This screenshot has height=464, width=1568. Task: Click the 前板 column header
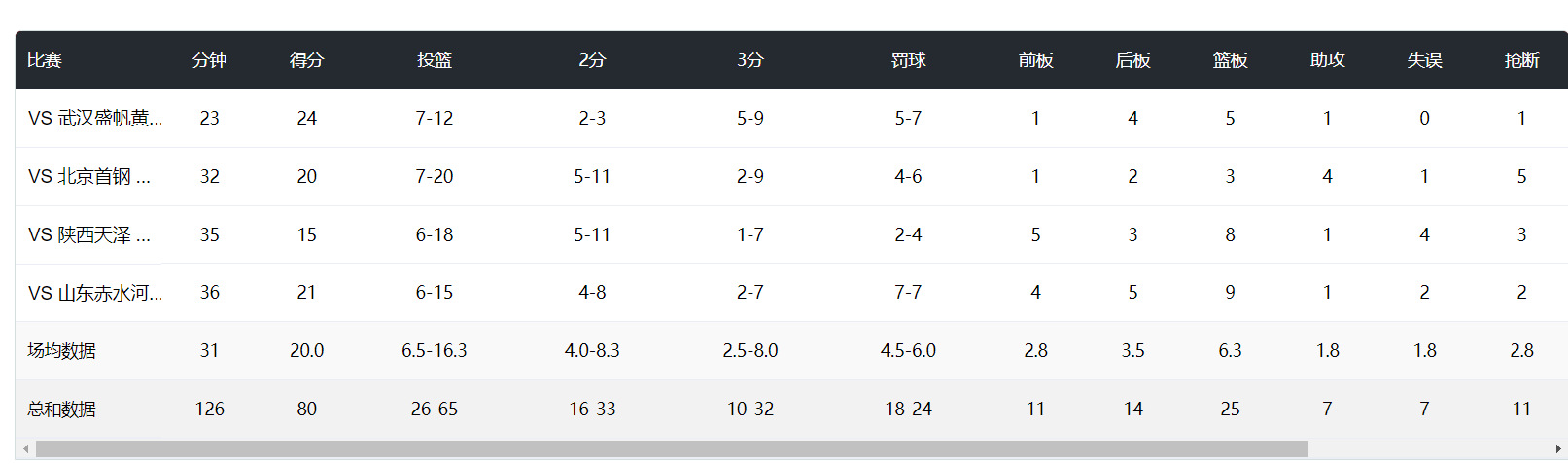pos(1035,60)
